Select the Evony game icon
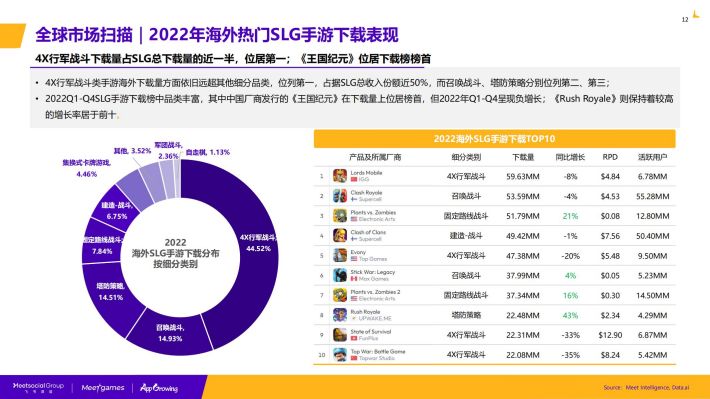This screenshot has height=399, width=710. pos(340,255)
